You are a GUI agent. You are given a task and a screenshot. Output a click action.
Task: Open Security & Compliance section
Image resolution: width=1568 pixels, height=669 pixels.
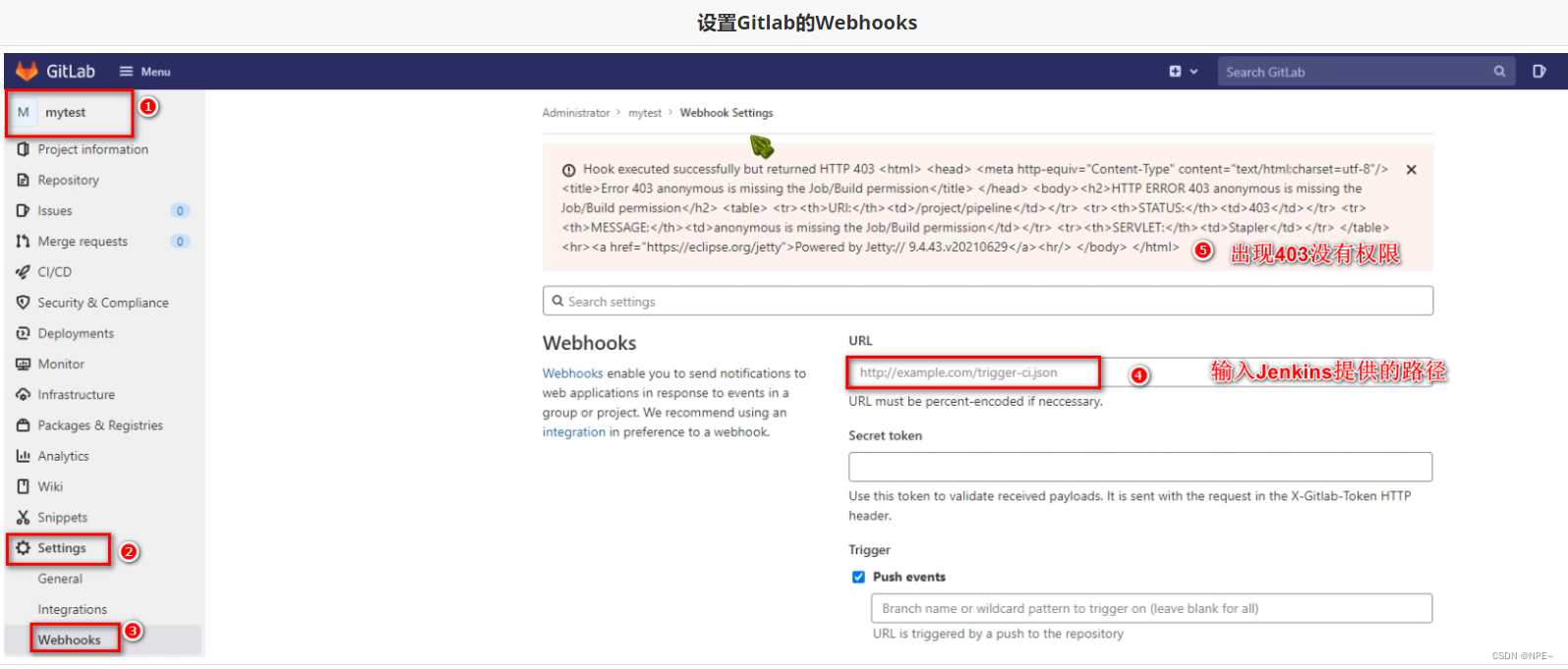point(103,303)
